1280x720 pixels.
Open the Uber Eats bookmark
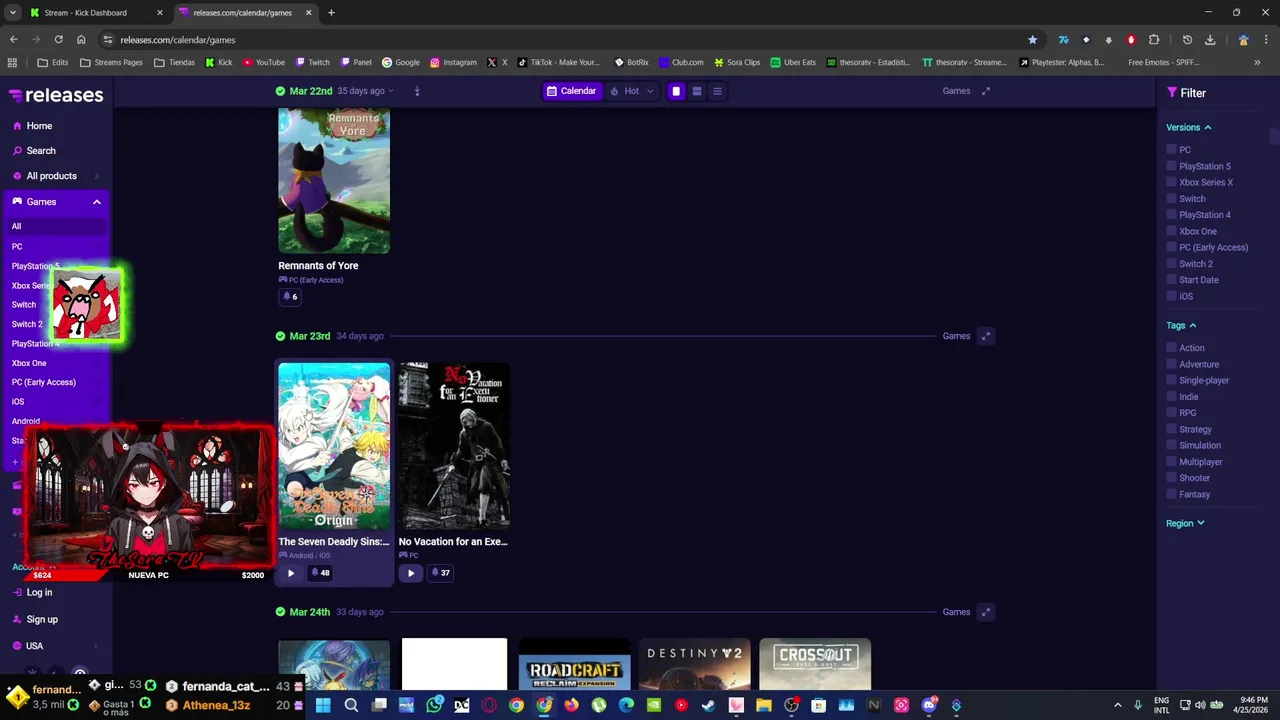coord(792,62)
